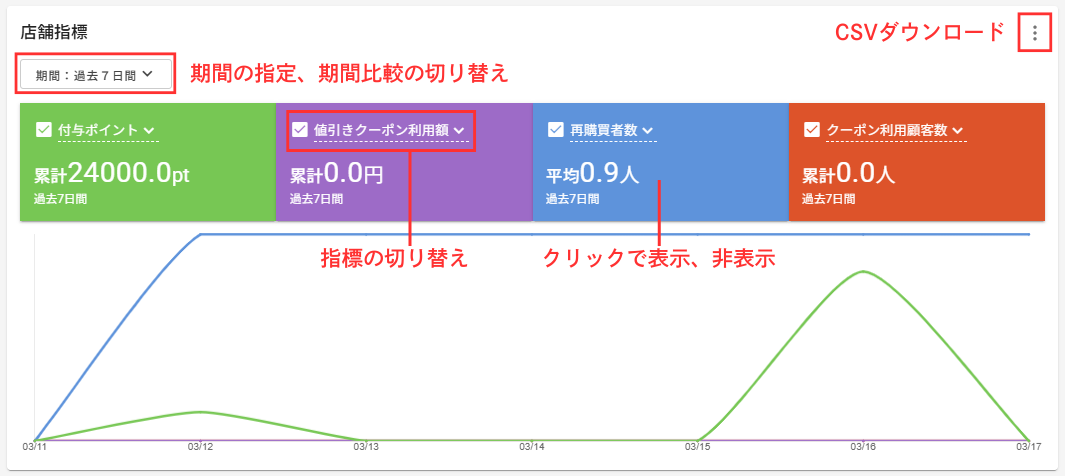The image size is (1065, 476).
Task: Click the 03/16 date on chart axis
Action: (862, 446)
